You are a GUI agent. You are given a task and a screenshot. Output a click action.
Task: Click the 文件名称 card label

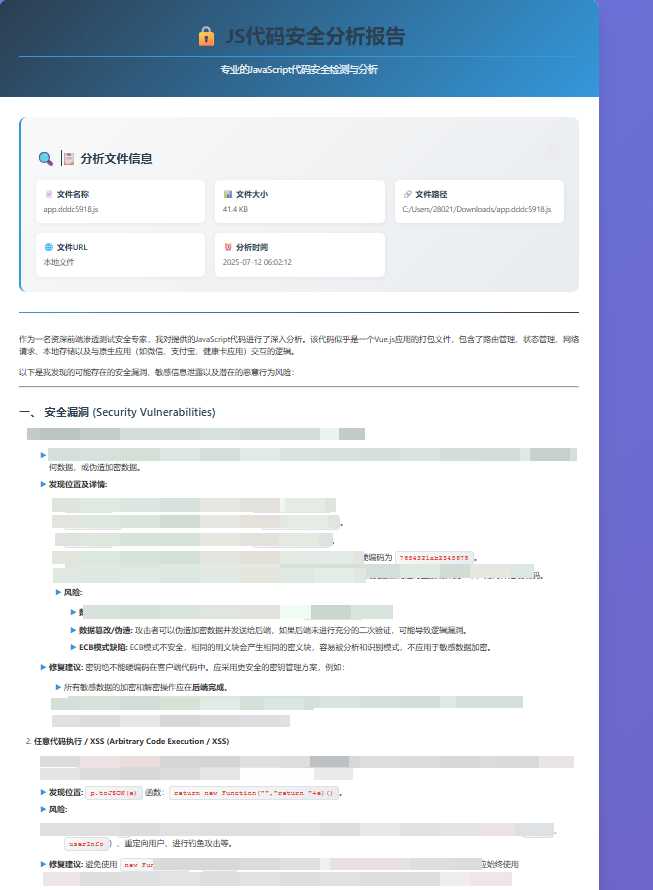[x=73, y=194]
